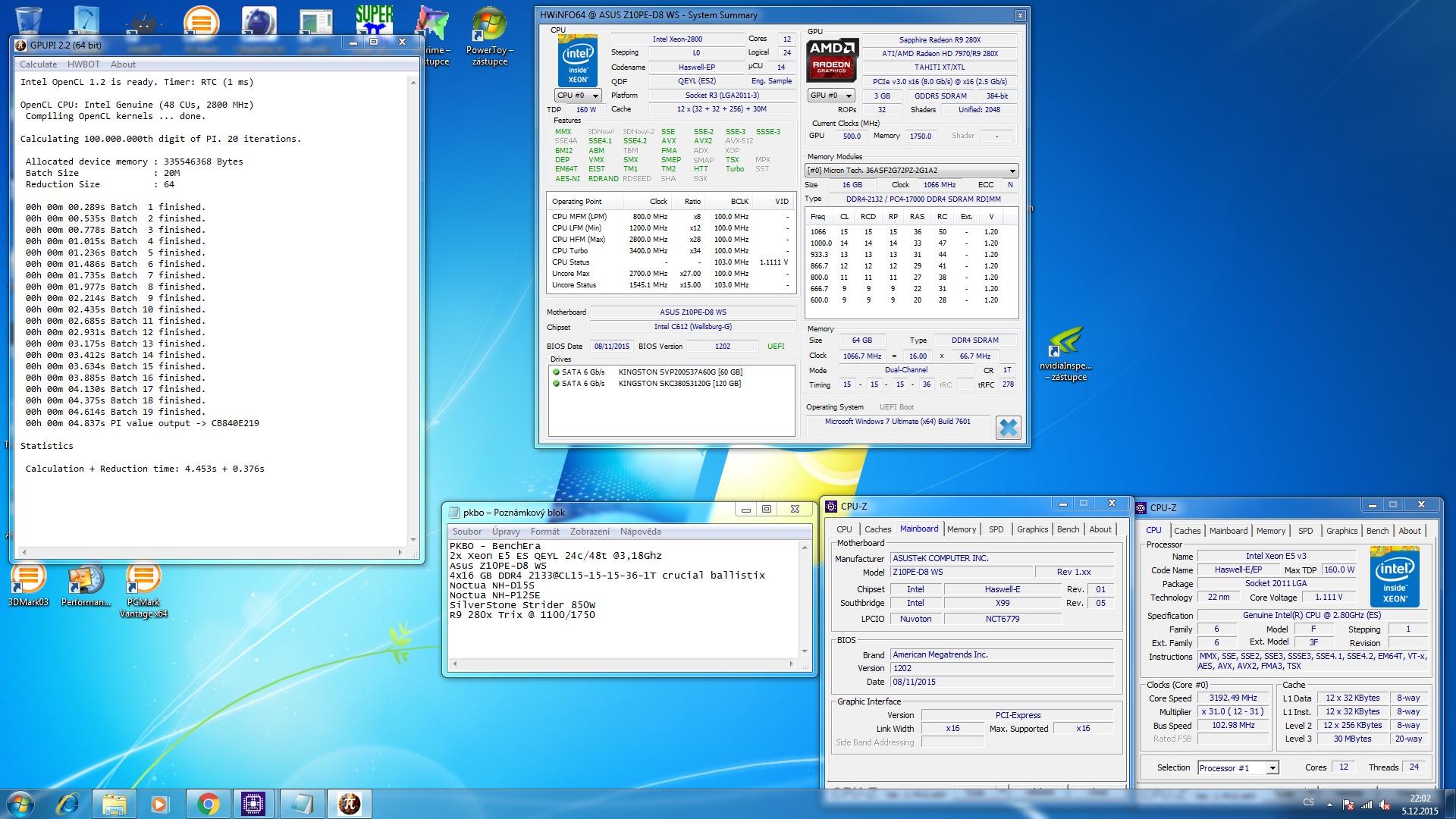Click network signal tray icon

coord(1367,805)
